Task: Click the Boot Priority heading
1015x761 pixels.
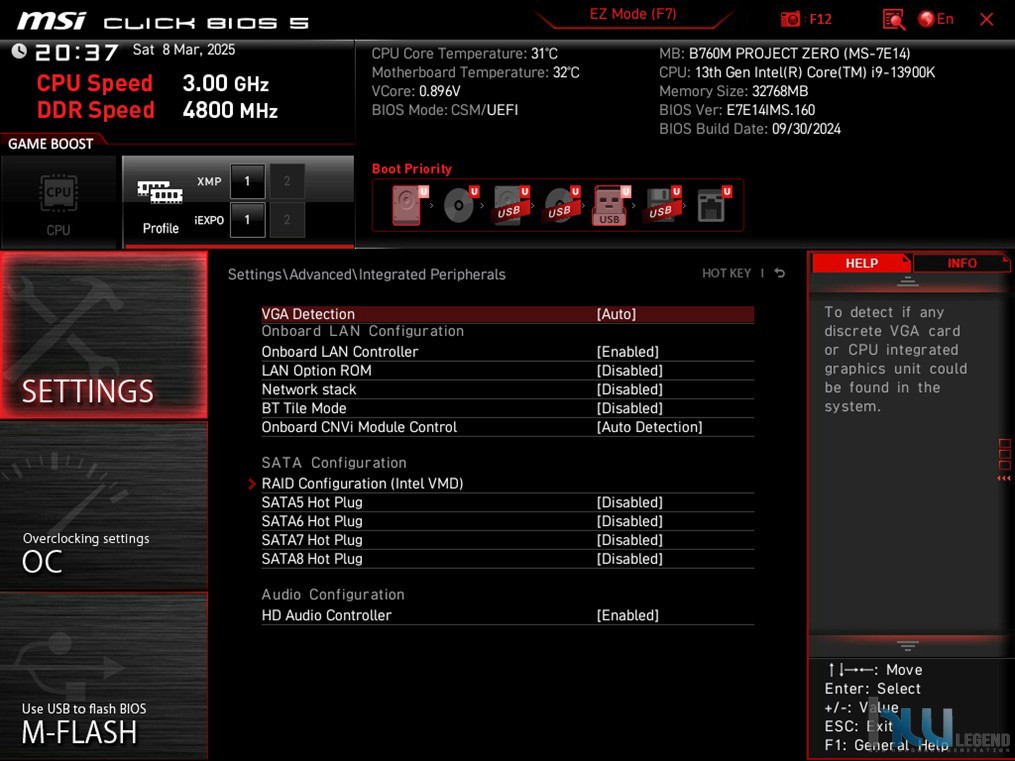Action: [x=412, y=169]
